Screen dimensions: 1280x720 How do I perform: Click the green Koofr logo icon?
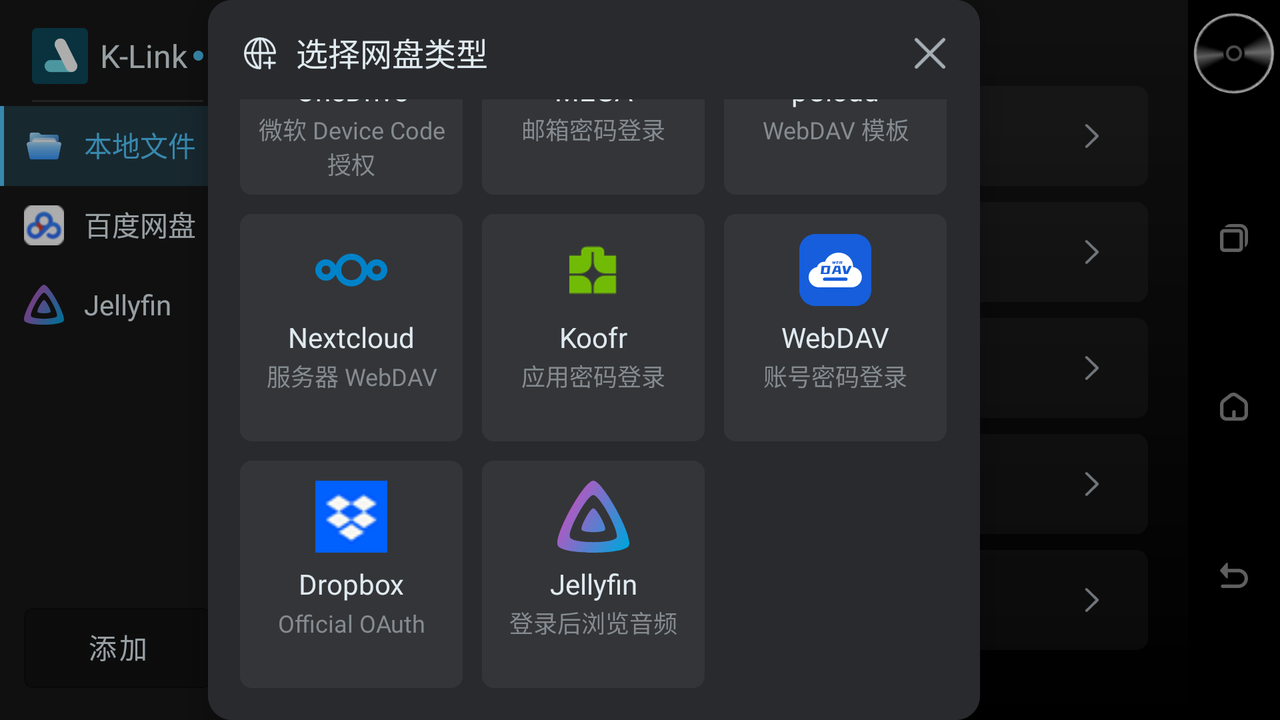tap(593, 270)
